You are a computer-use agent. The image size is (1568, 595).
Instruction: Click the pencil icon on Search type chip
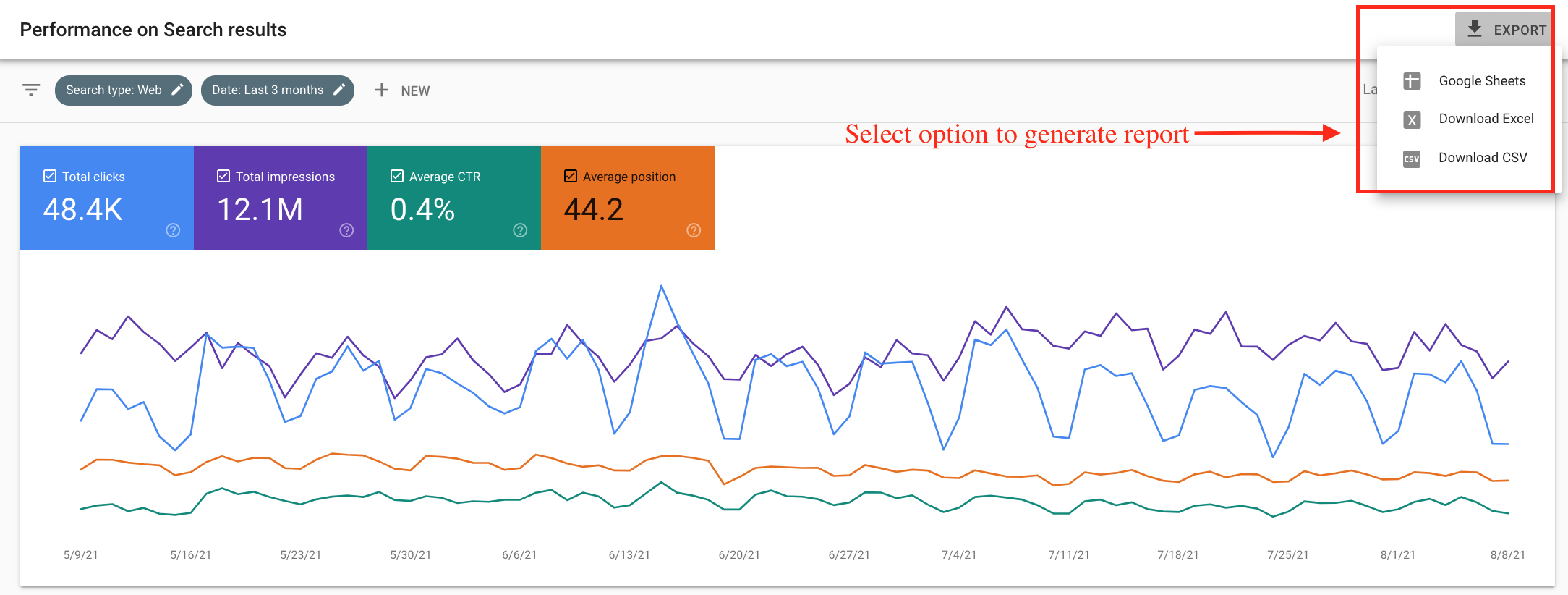click(177, 90)
